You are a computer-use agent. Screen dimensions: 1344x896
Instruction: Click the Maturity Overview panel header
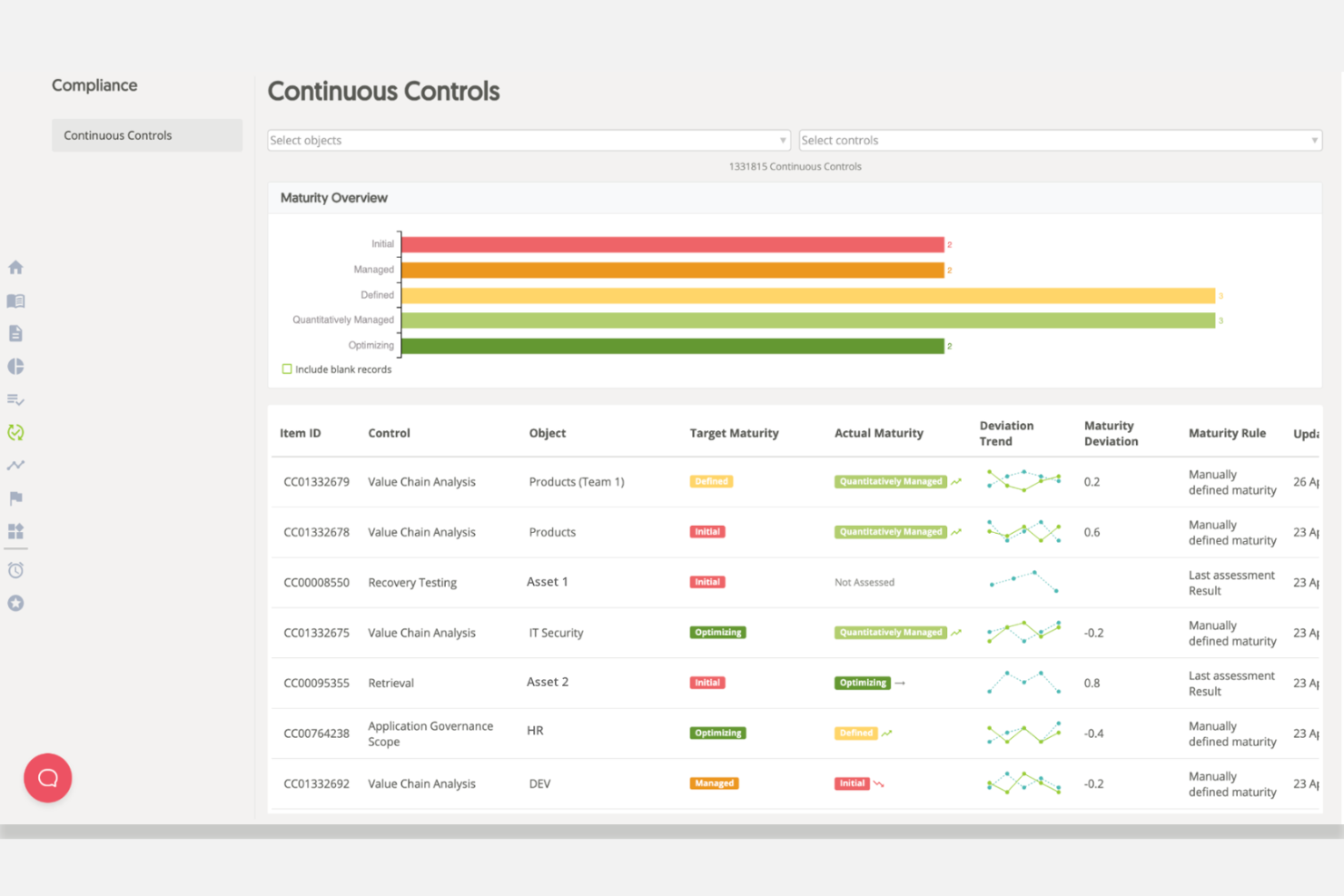pos(333,197)
